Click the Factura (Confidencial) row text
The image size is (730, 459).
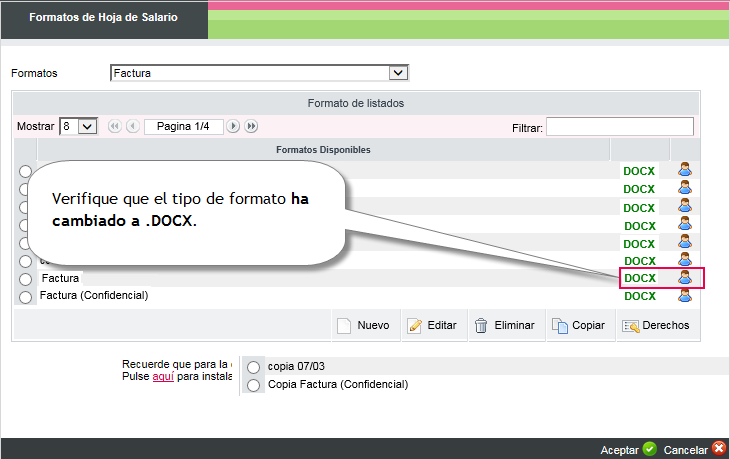[94, 296]
